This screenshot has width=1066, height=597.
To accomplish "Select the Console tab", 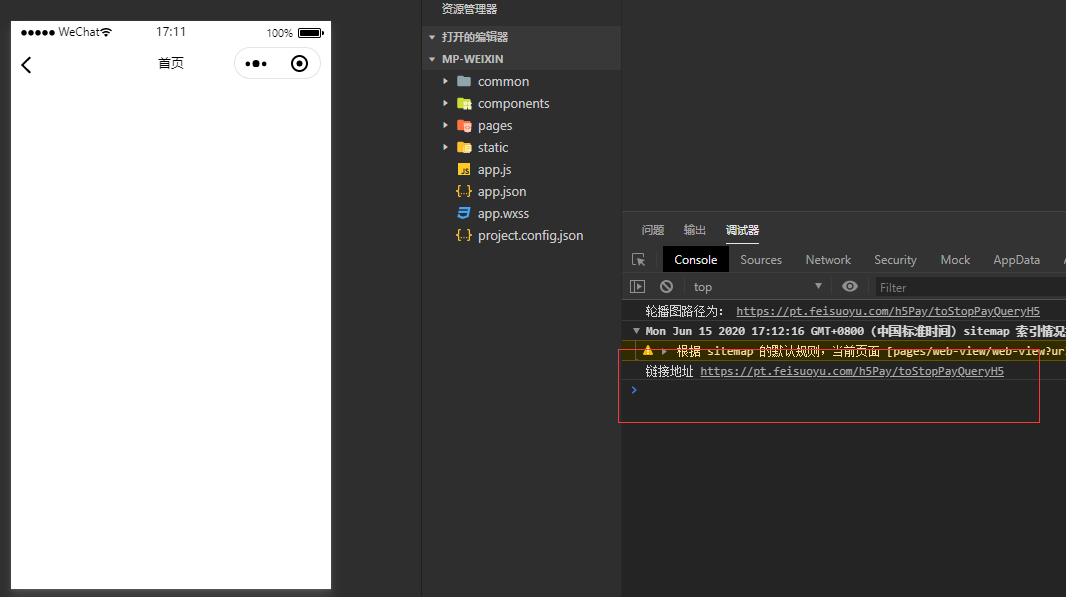I will [x=695, y=260].
